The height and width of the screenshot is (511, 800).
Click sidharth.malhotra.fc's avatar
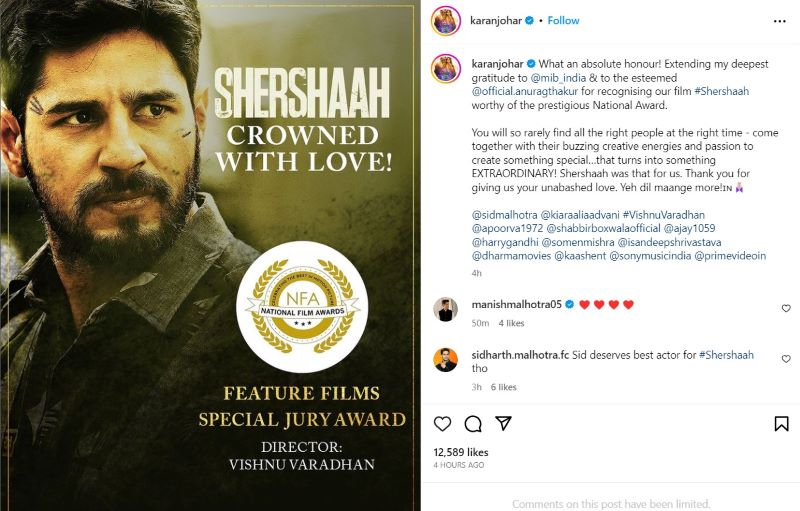click(445, 360)
